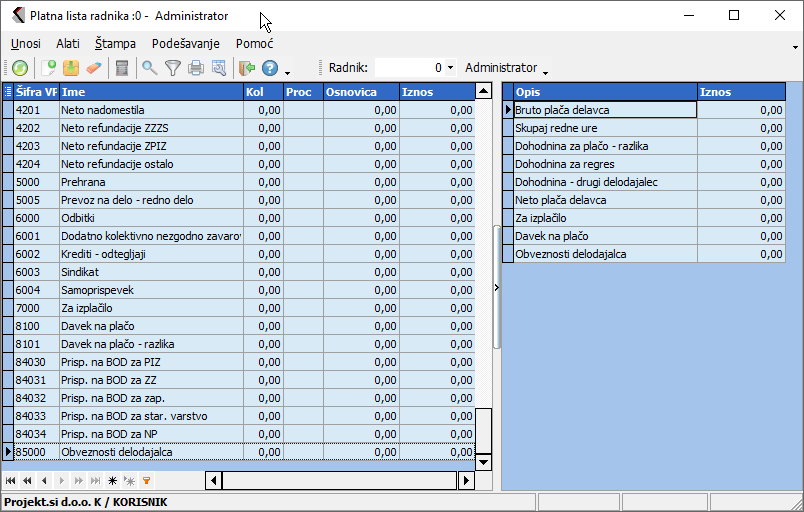Screen dimensions: 804x512
Task: Open the Radnik dropdown arrow
Action: 451,68
